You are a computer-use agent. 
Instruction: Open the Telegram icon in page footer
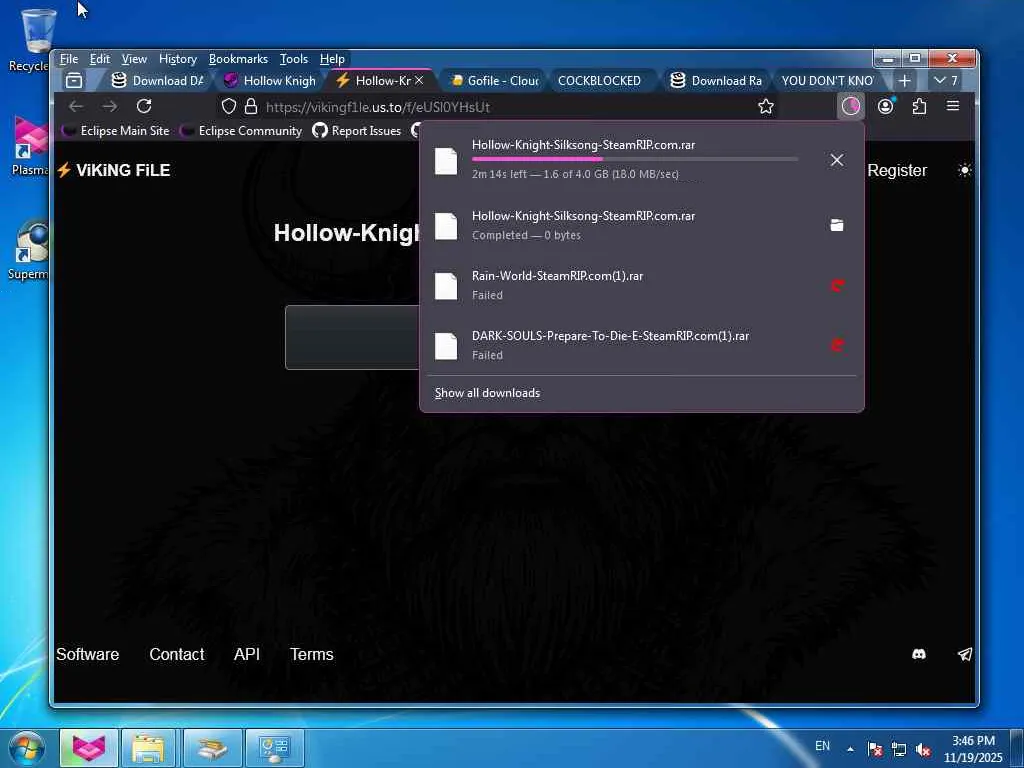[x=965, y=654]
